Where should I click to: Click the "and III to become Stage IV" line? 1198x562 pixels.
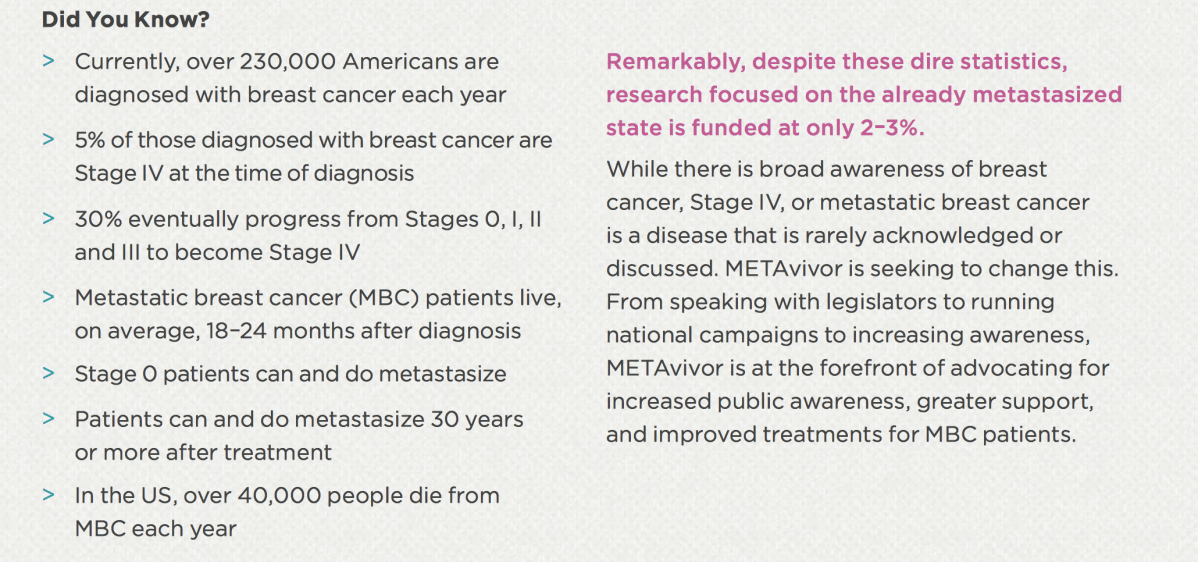(217, 252)
